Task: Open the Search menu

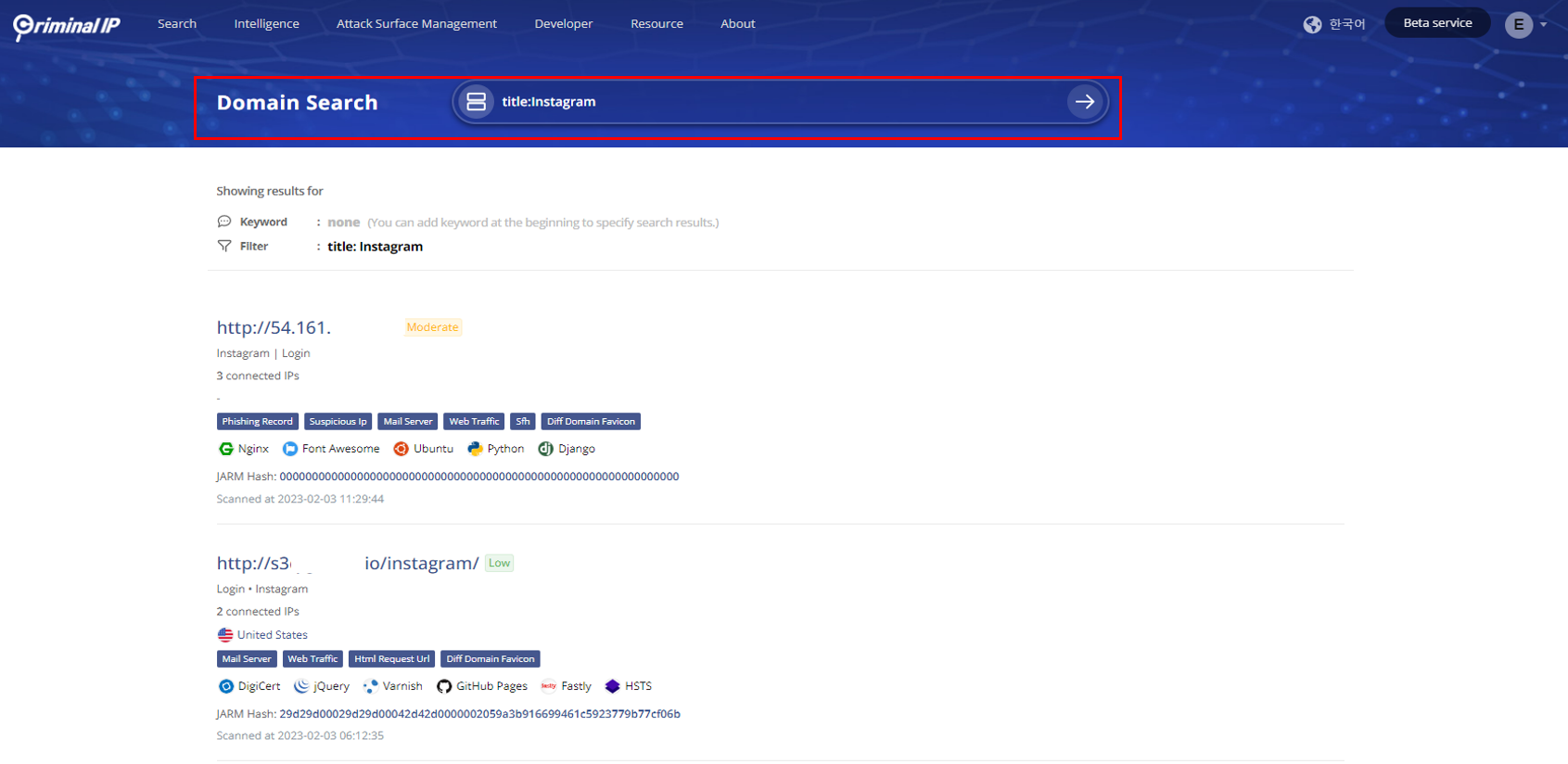Action: 177,24
